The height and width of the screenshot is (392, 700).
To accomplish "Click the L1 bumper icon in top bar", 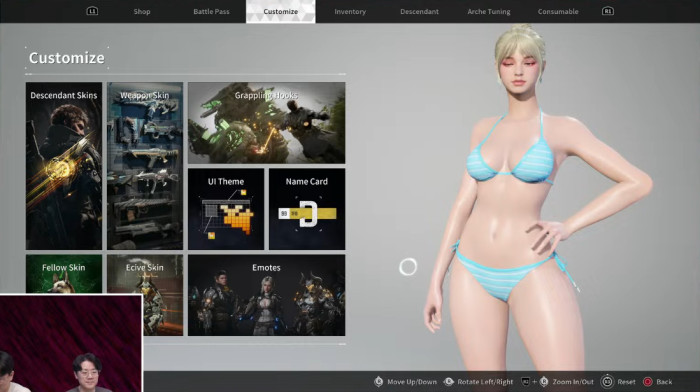I will [x=92, y=11].
